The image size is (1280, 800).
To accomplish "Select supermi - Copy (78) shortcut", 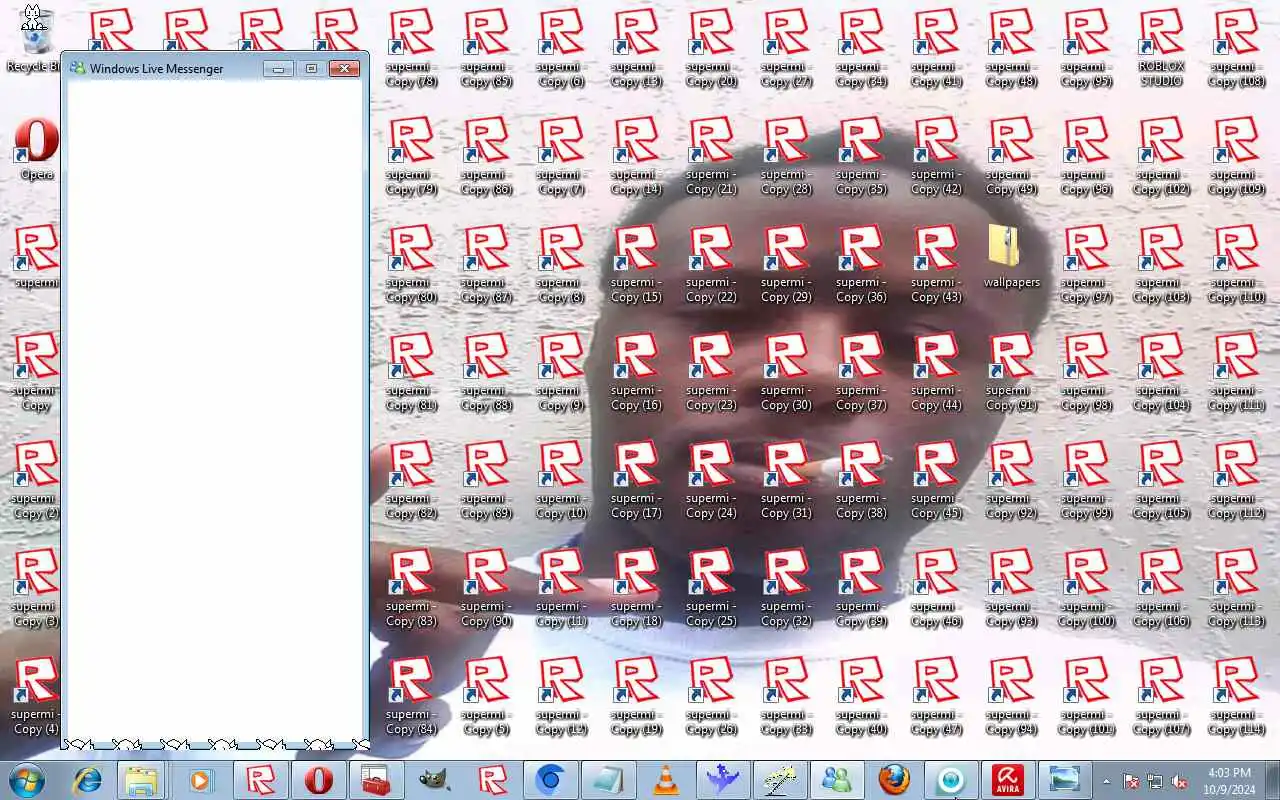I will coord(412,47).
